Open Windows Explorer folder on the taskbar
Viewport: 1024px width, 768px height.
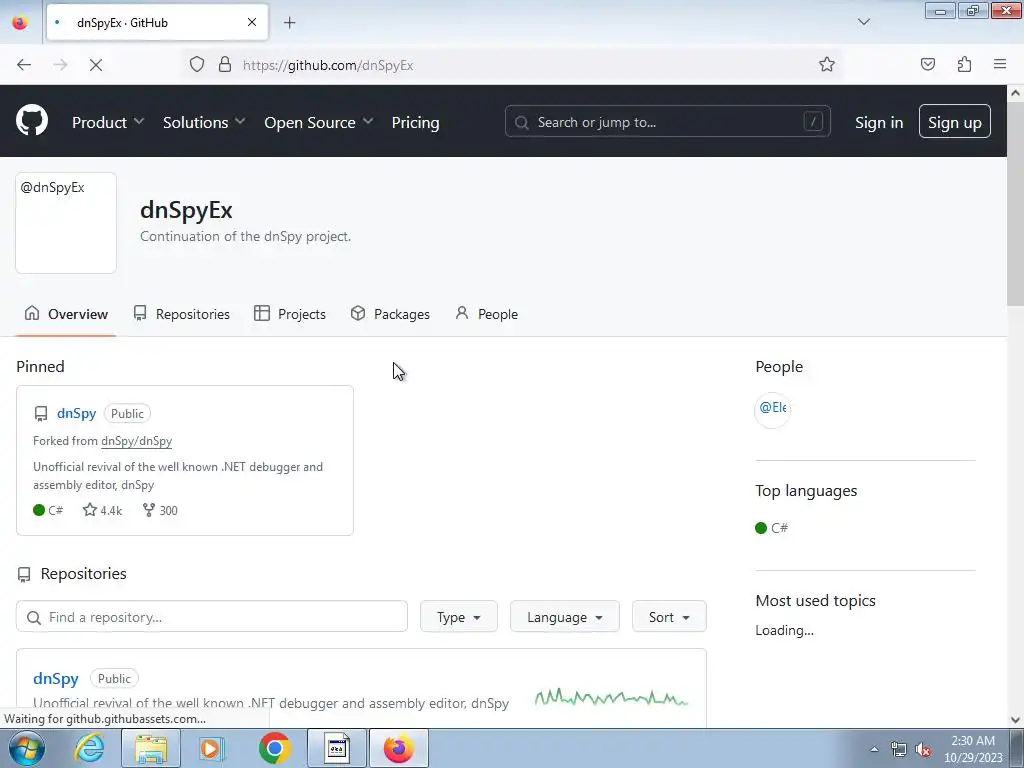151,748
